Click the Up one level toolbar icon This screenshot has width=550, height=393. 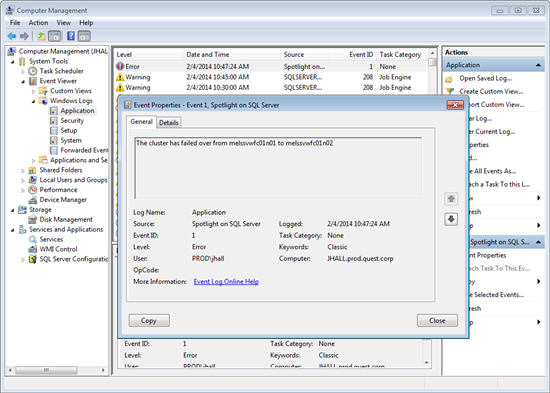pos(41,36)
